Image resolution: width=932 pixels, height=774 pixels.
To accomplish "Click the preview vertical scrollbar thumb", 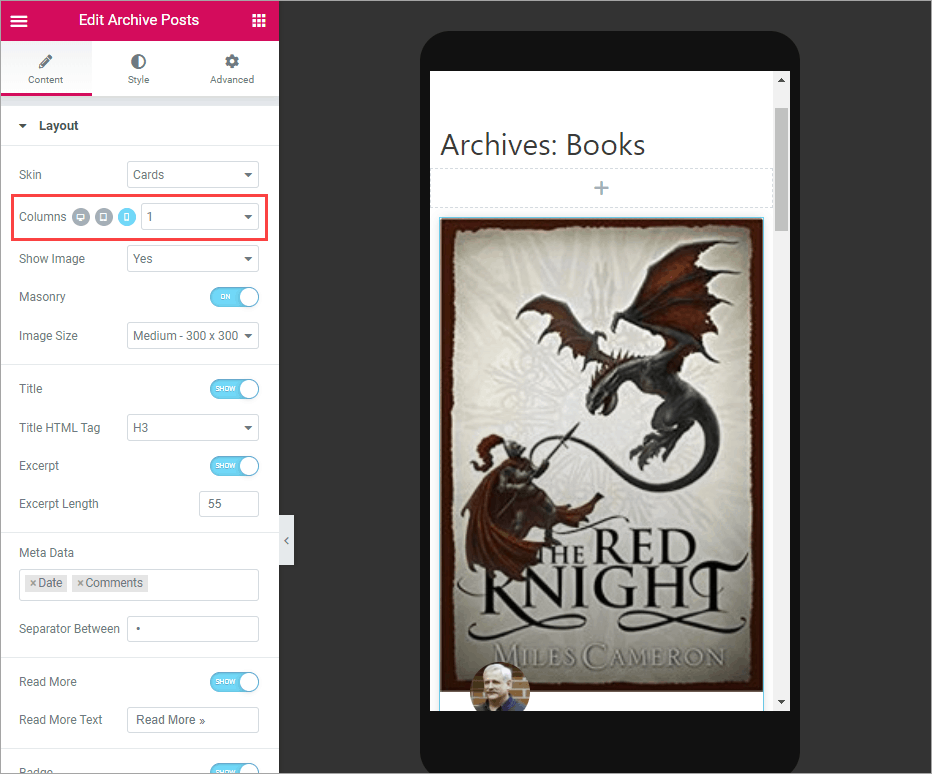I will click(x=782, y=169).
